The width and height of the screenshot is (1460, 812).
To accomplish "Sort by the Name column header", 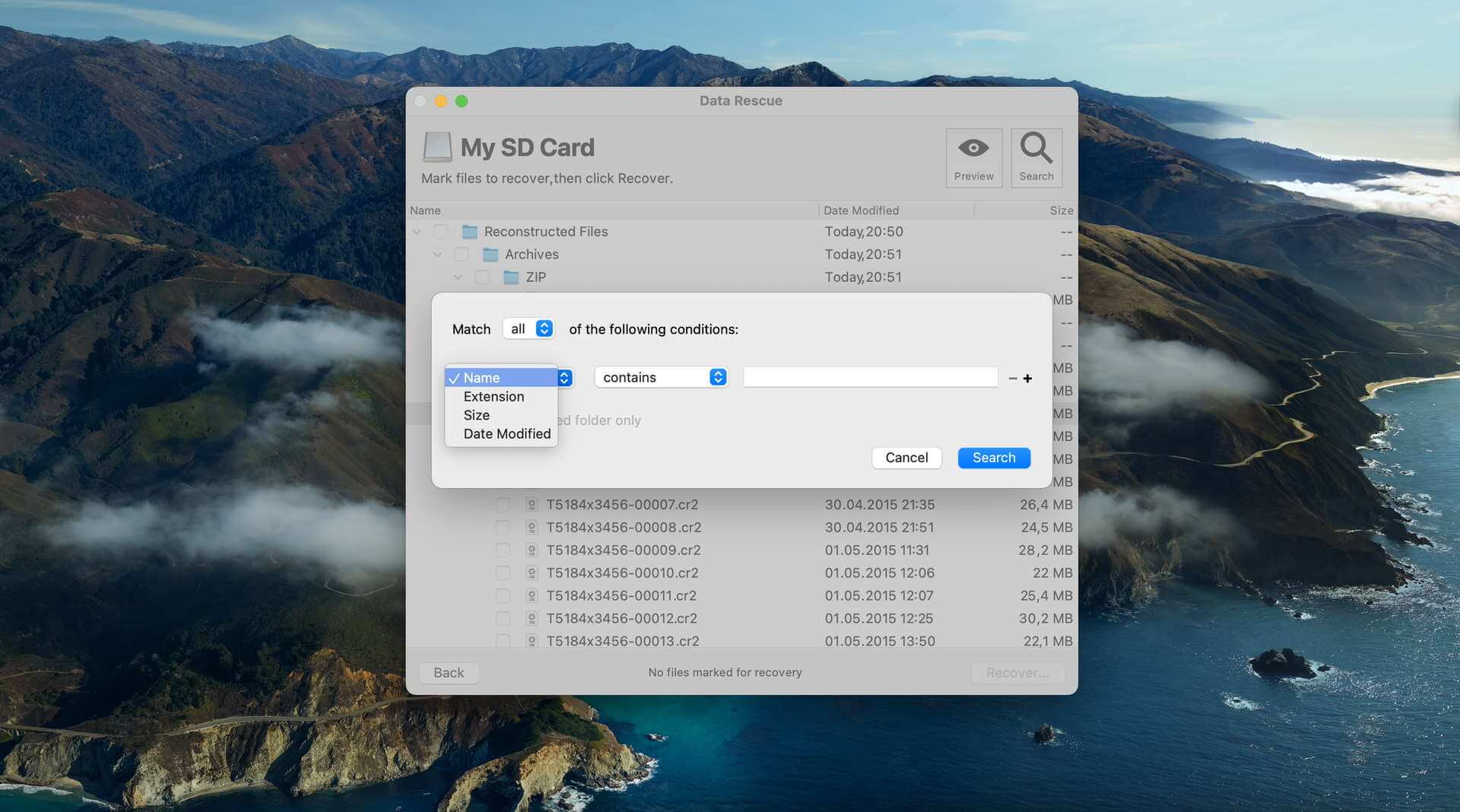I will (613, 211).
